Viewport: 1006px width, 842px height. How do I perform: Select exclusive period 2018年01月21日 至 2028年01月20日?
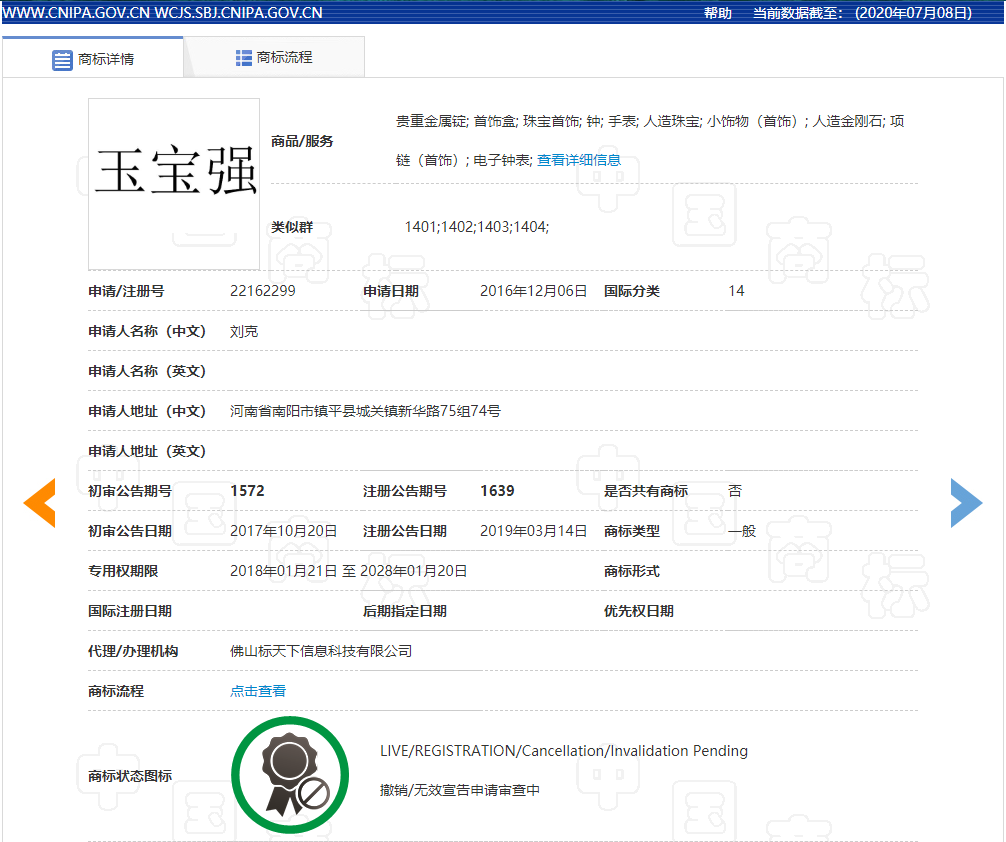[x=348, y=571]
